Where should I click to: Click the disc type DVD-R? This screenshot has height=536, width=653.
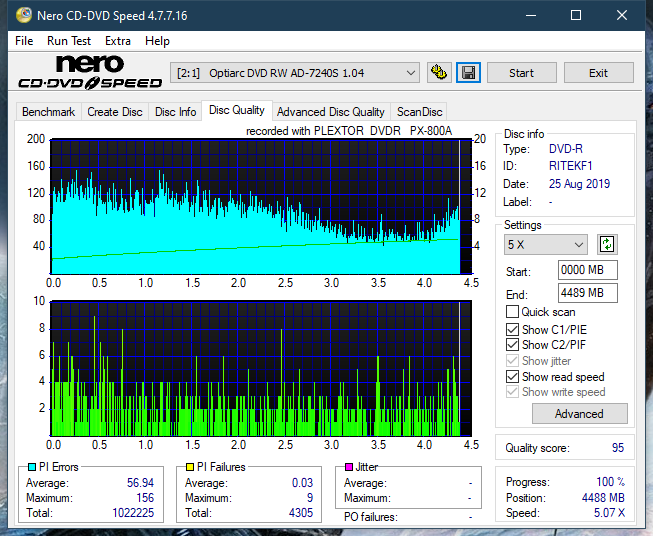click(566, 149)
